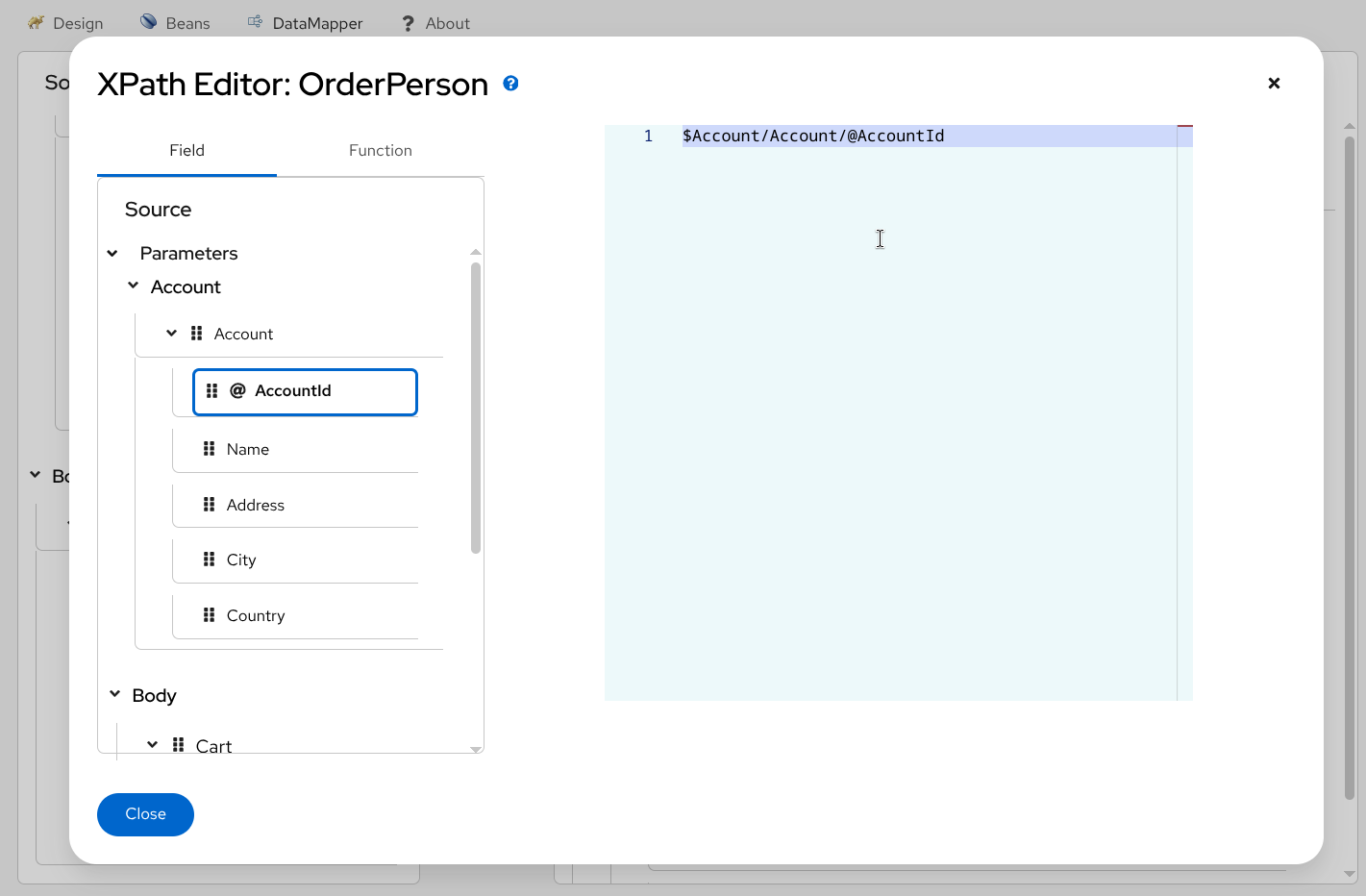The height and width of the screenshot is (896, 1366).
Task: Expand the Cart node under Body
Action: (151, 744)
